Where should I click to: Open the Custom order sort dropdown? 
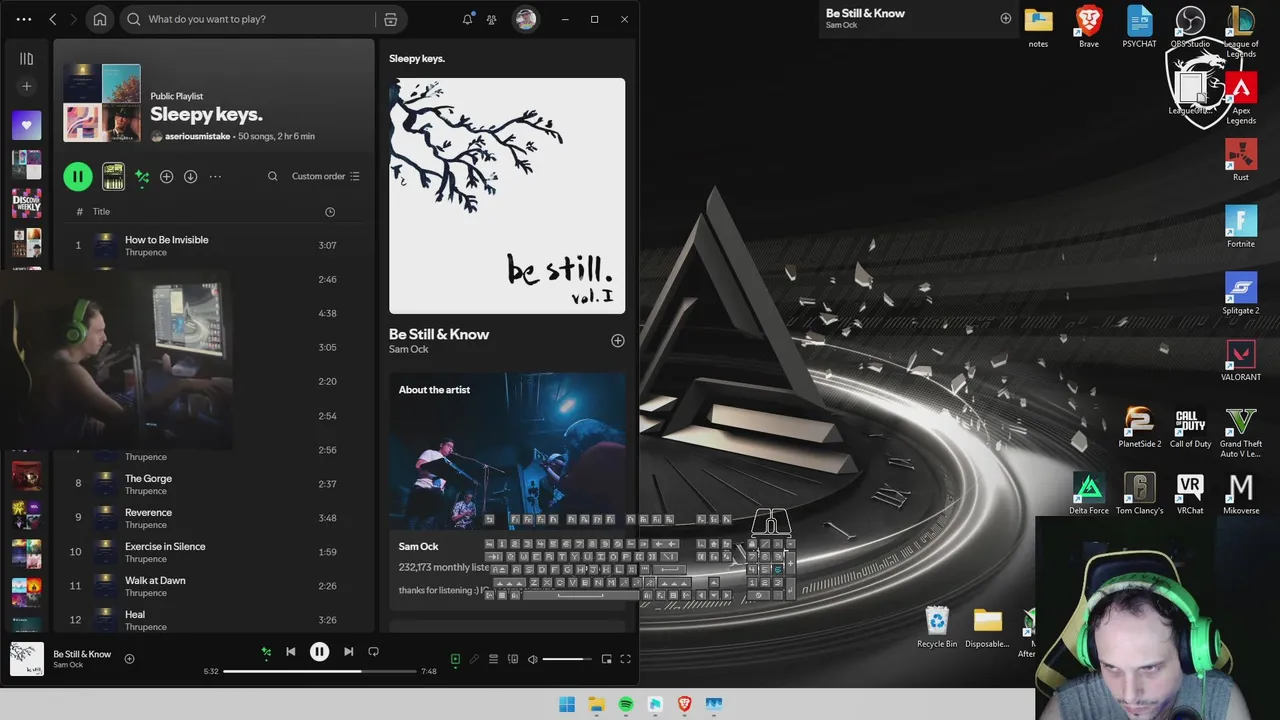[x=326, y=177]
